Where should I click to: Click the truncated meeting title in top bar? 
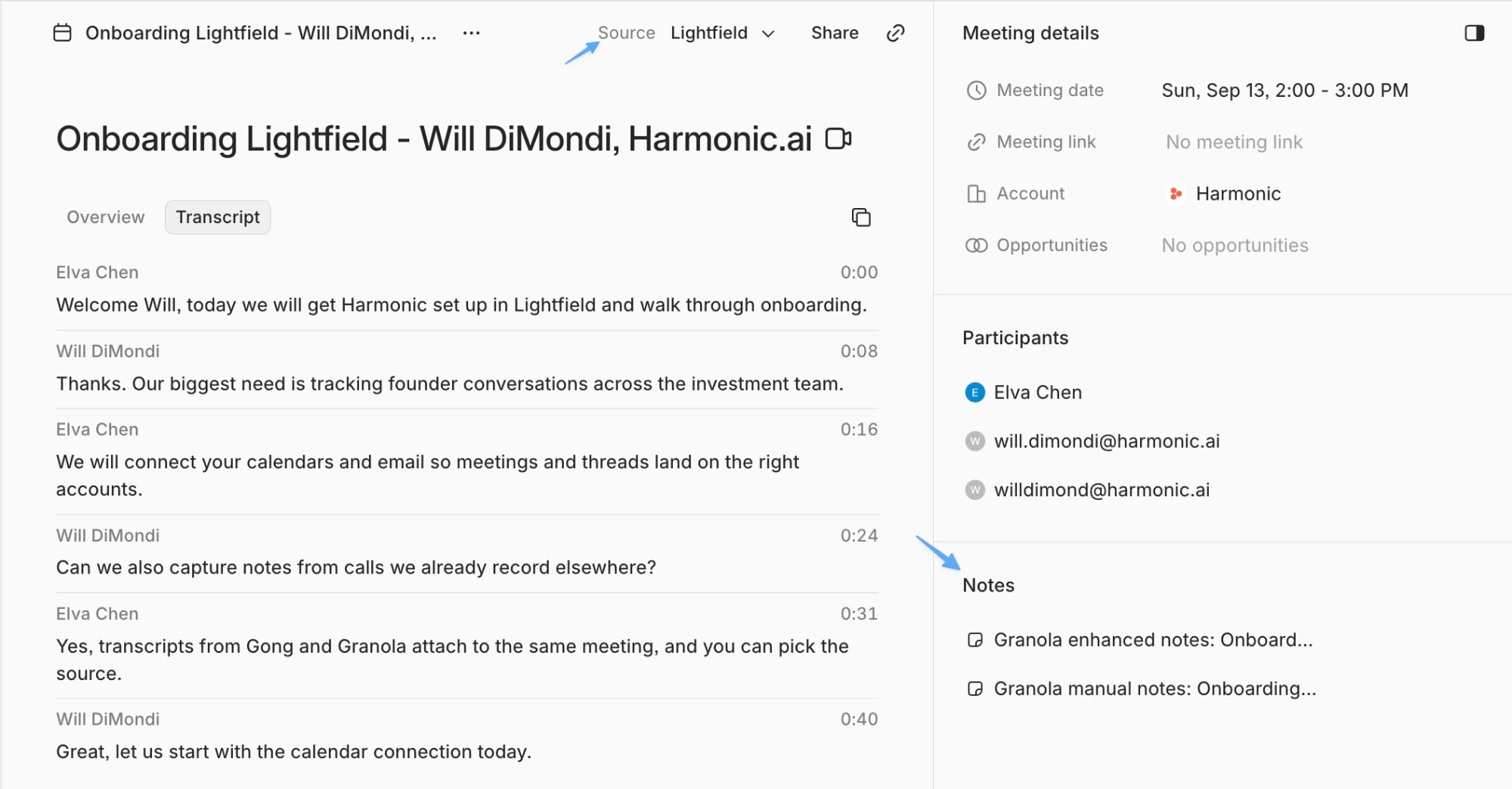click(x=261, y=33)
